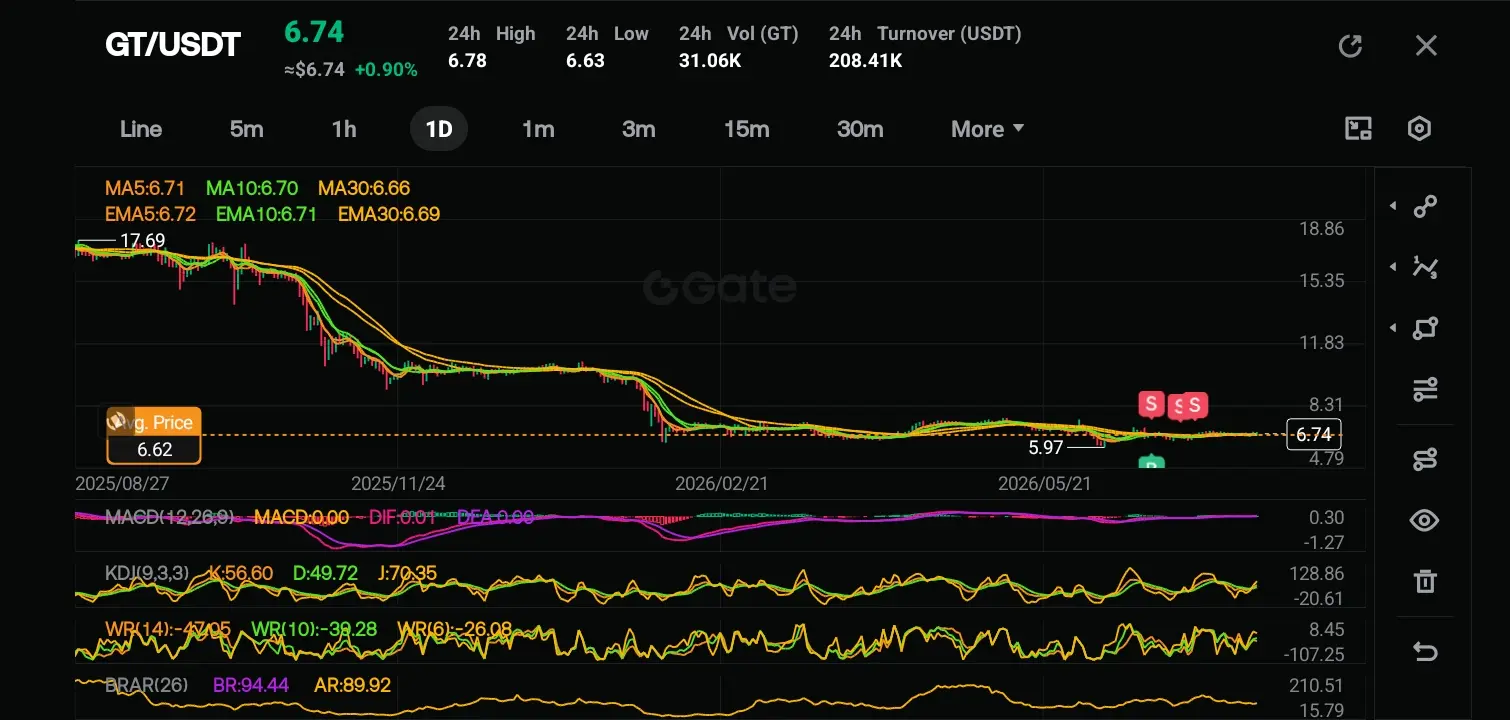1510x720 pixels.
Task: Open chart settings hexagon icon
Action: (1420, 128)
